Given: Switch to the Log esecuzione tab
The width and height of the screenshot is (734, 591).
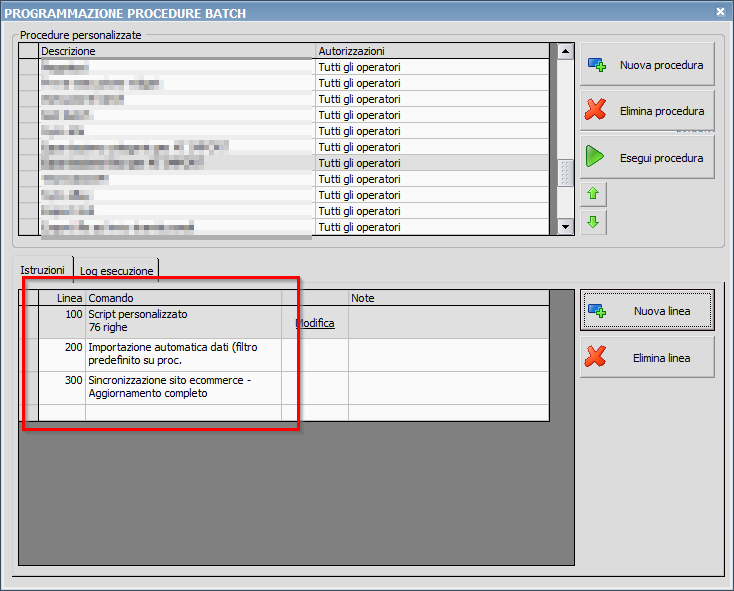Looking at the screenshot, I should coord(117,270).
